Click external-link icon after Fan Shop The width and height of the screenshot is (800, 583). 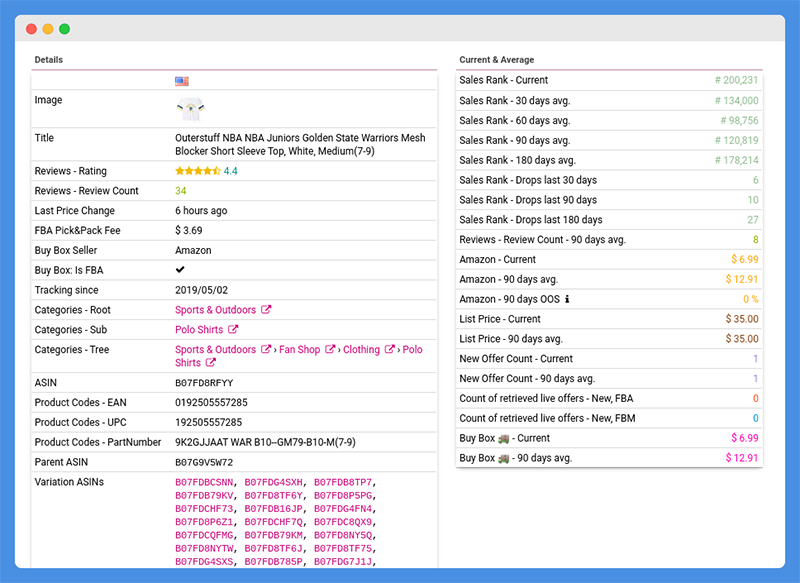[x=330, y=349]
